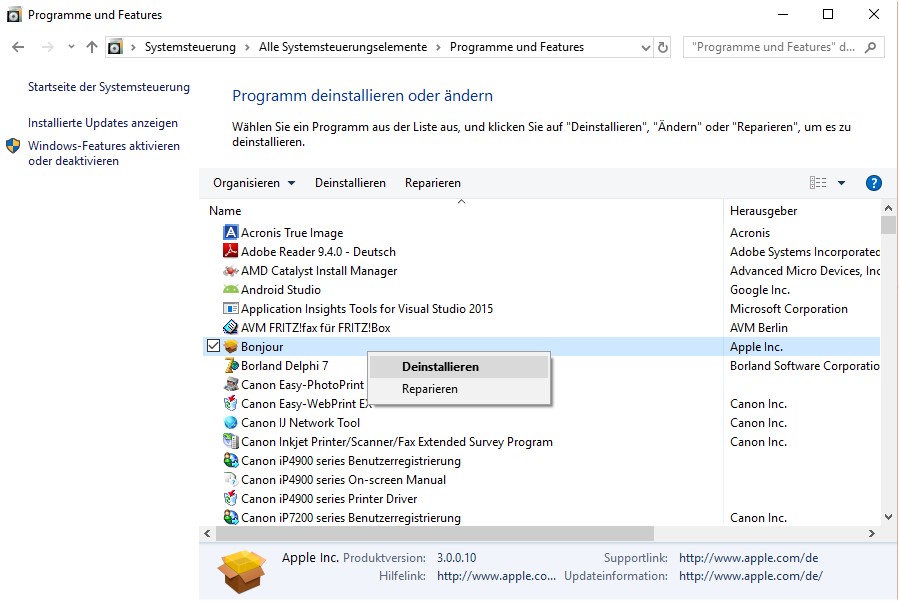The image size is (899, 601).
Task: Click the iP4900 On-screen Manual icon
Action: coord(230,479)
